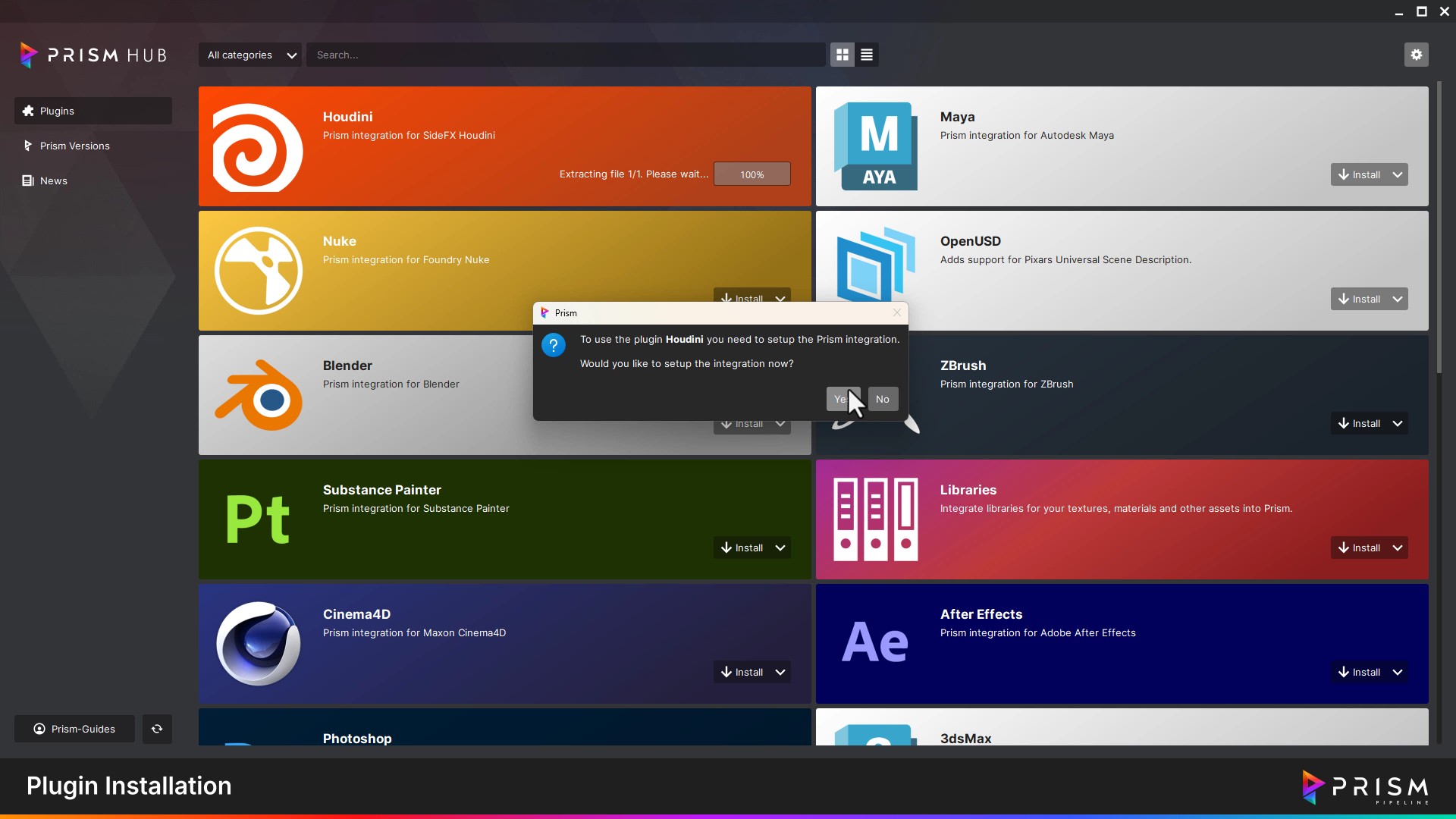Image resolution: width=1456 pixels, height=819 pixels.
Task: Expand Nuke install options arrow
Action: [780, 297]
